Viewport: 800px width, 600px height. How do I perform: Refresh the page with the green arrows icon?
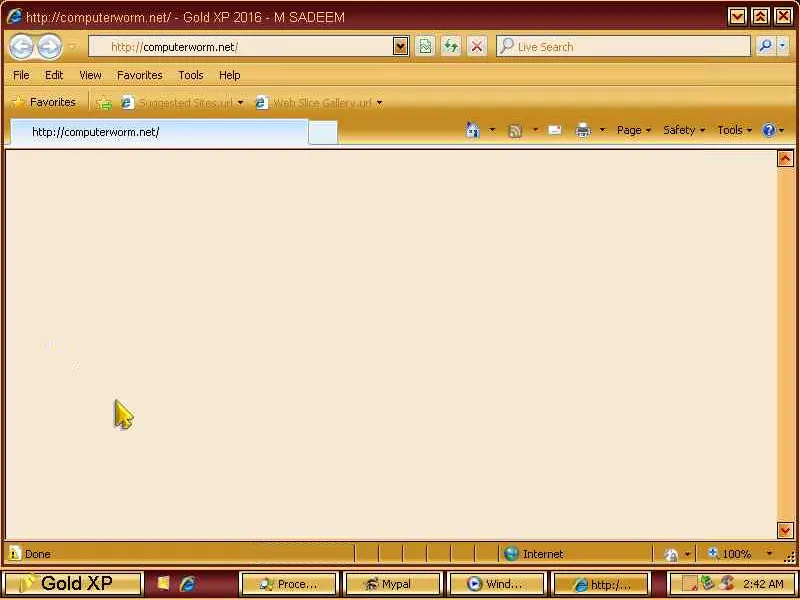(451, 47)
